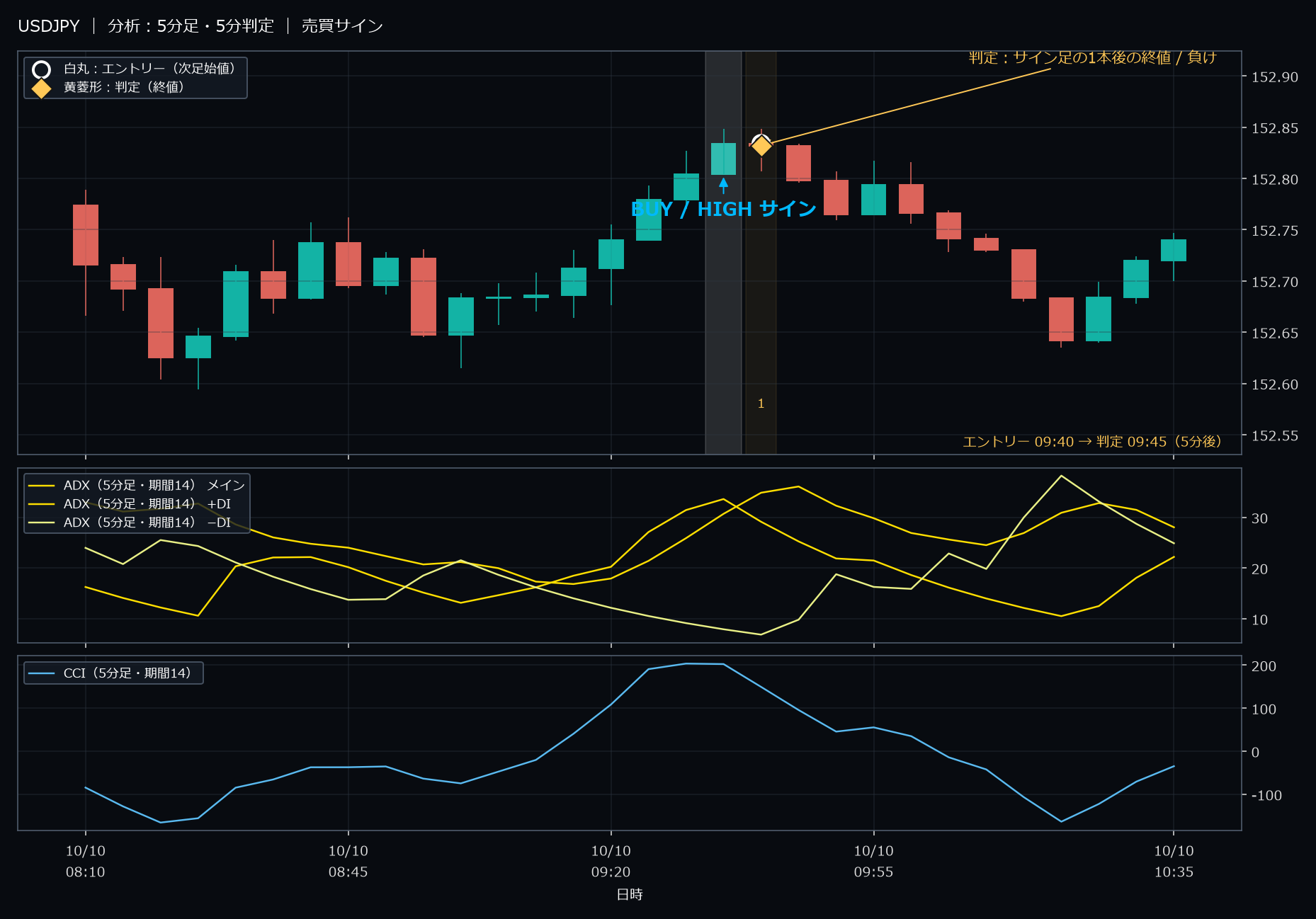The image size is (1316, 919).
Task: Click the 10/10 08:10 time axis label
Action: coord(86,861)
